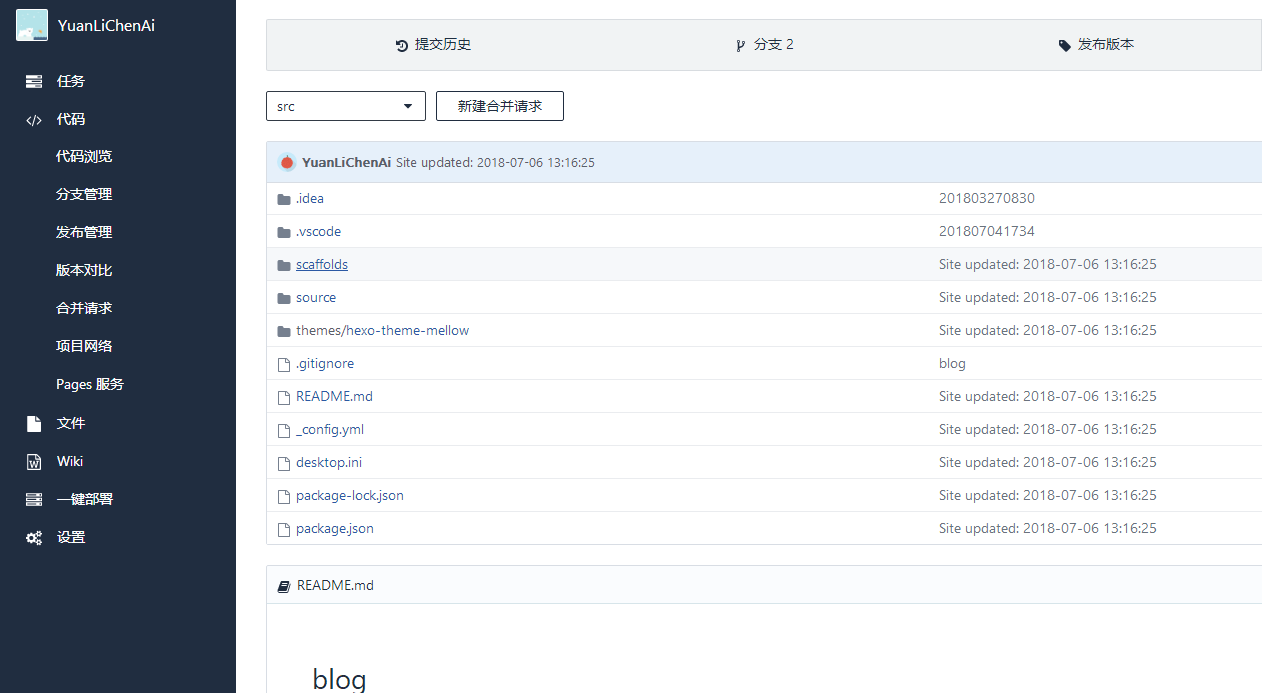Open the scaffolds folder link
This screenshot has width=1262, height=693.
[322, 265]
